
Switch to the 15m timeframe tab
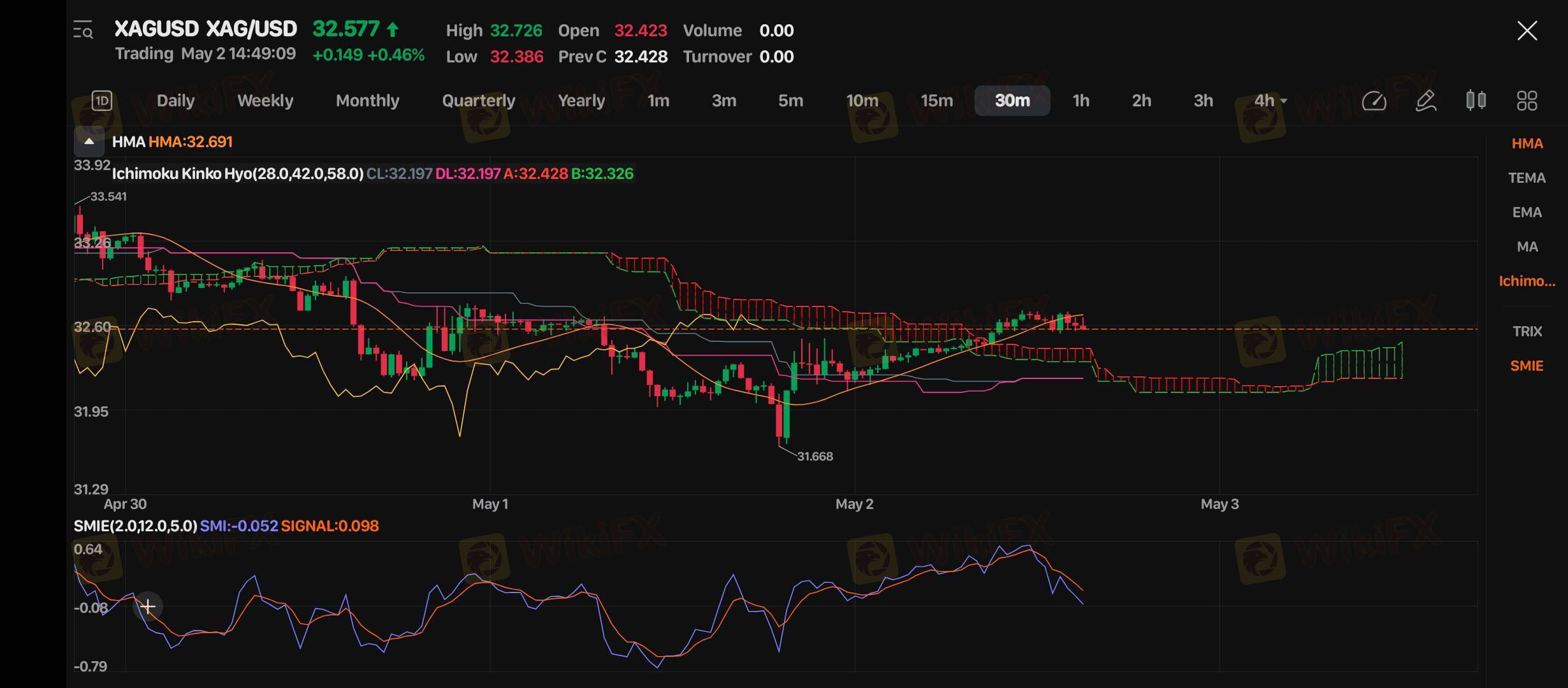pos(936,101)
